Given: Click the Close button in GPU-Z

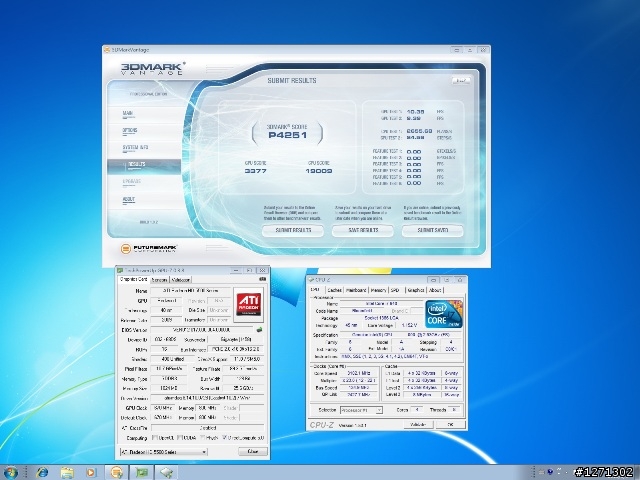Looking at the screenshot, I should (253, 451).
